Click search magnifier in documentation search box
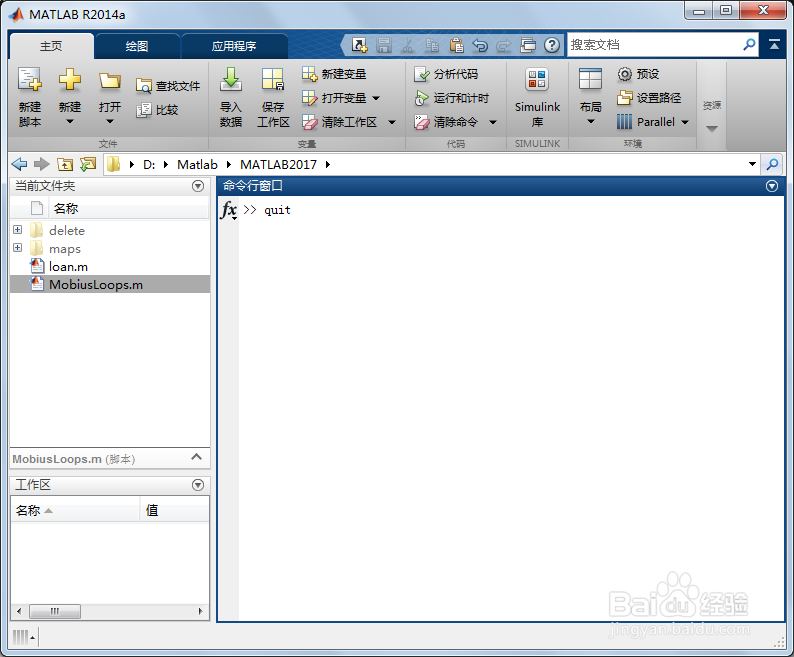Screen dimensions: 794x657 click(x=749, y=45)
